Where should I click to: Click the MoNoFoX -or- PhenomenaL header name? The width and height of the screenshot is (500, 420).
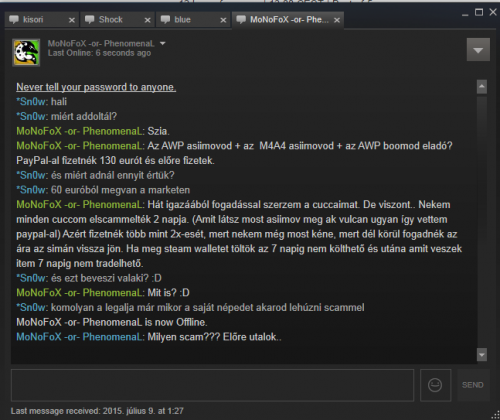(x=101, y=43)
